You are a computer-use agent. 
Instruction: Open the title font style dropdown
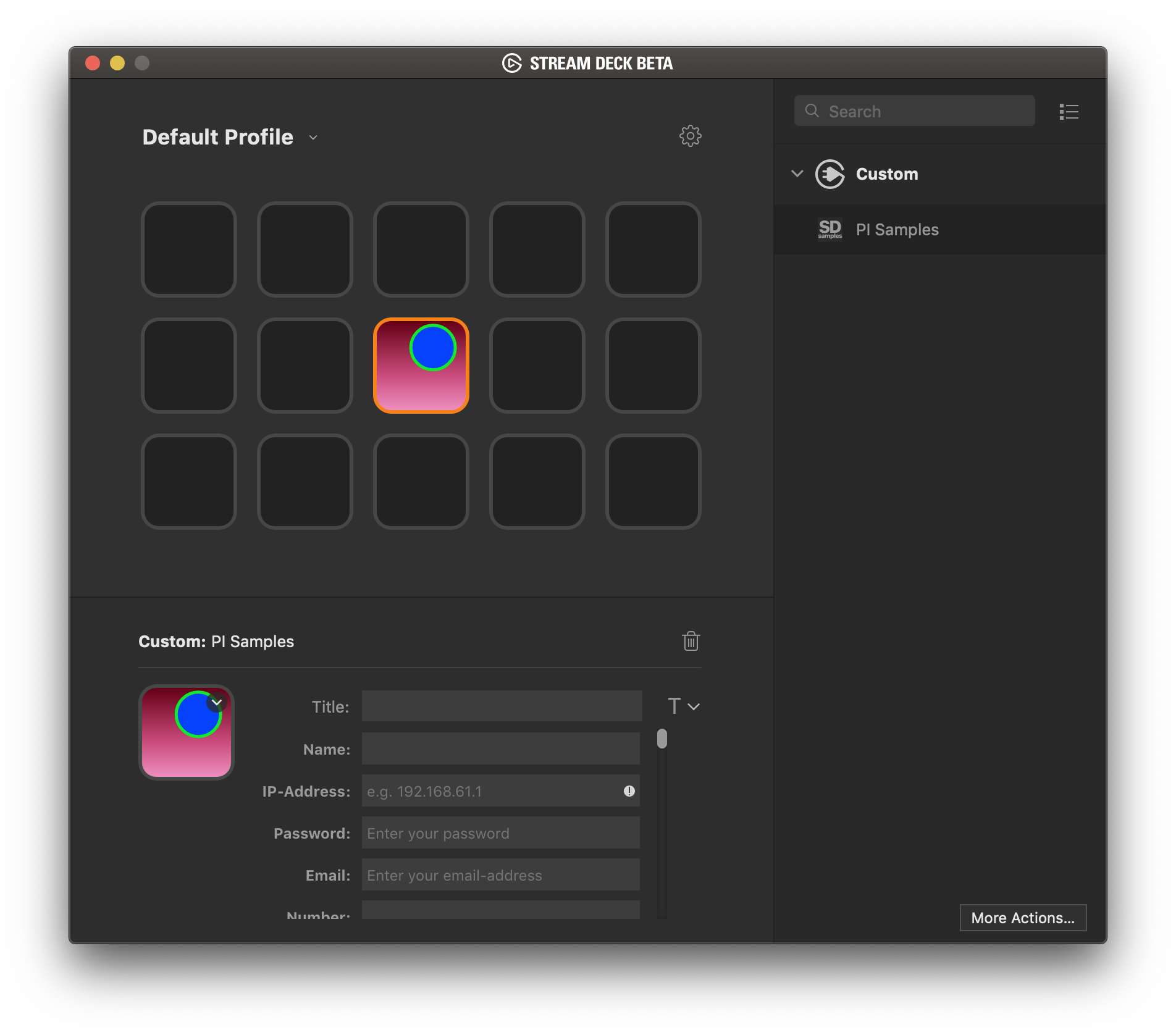(684, 706)
